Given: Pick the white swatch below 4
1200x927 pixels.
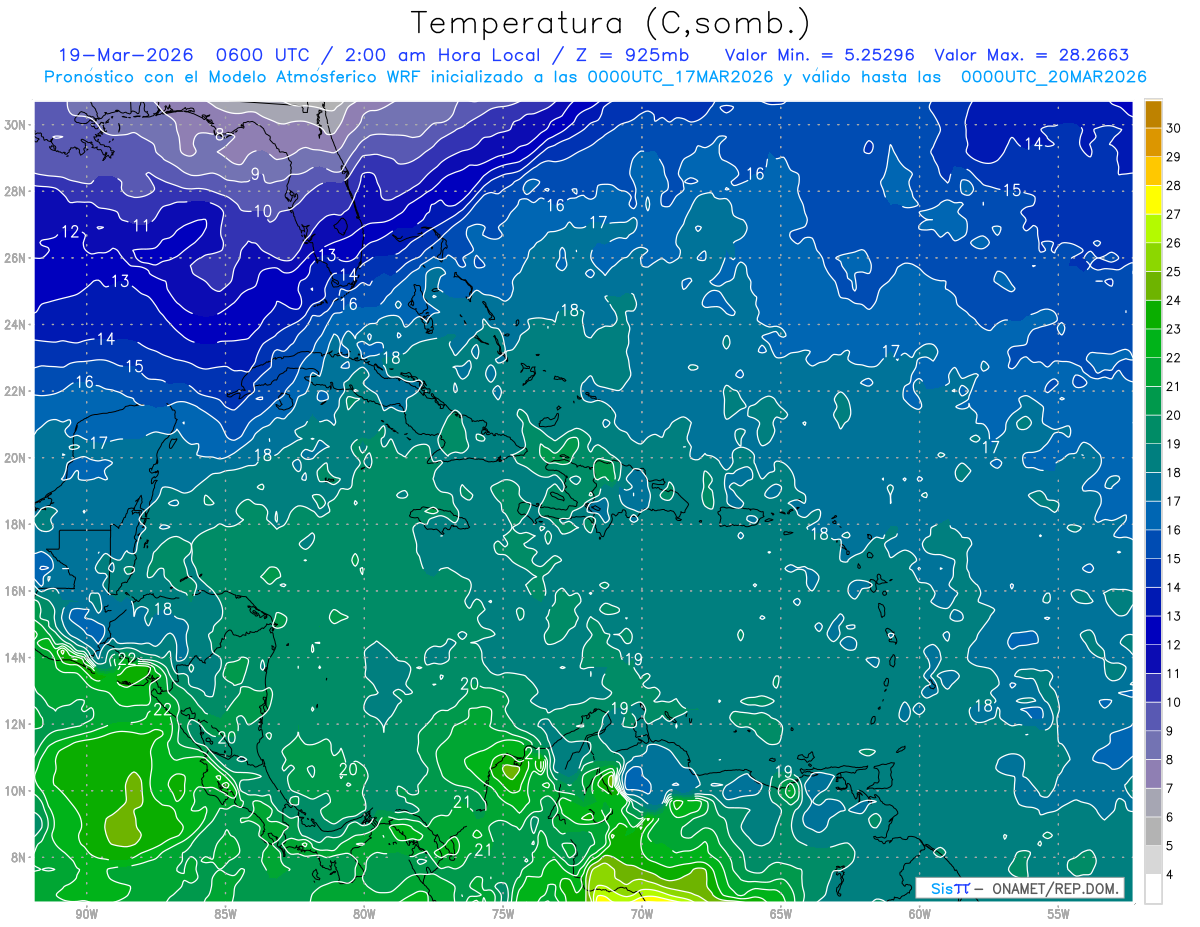Looking at the screenshot, I should pos(1153,889).
